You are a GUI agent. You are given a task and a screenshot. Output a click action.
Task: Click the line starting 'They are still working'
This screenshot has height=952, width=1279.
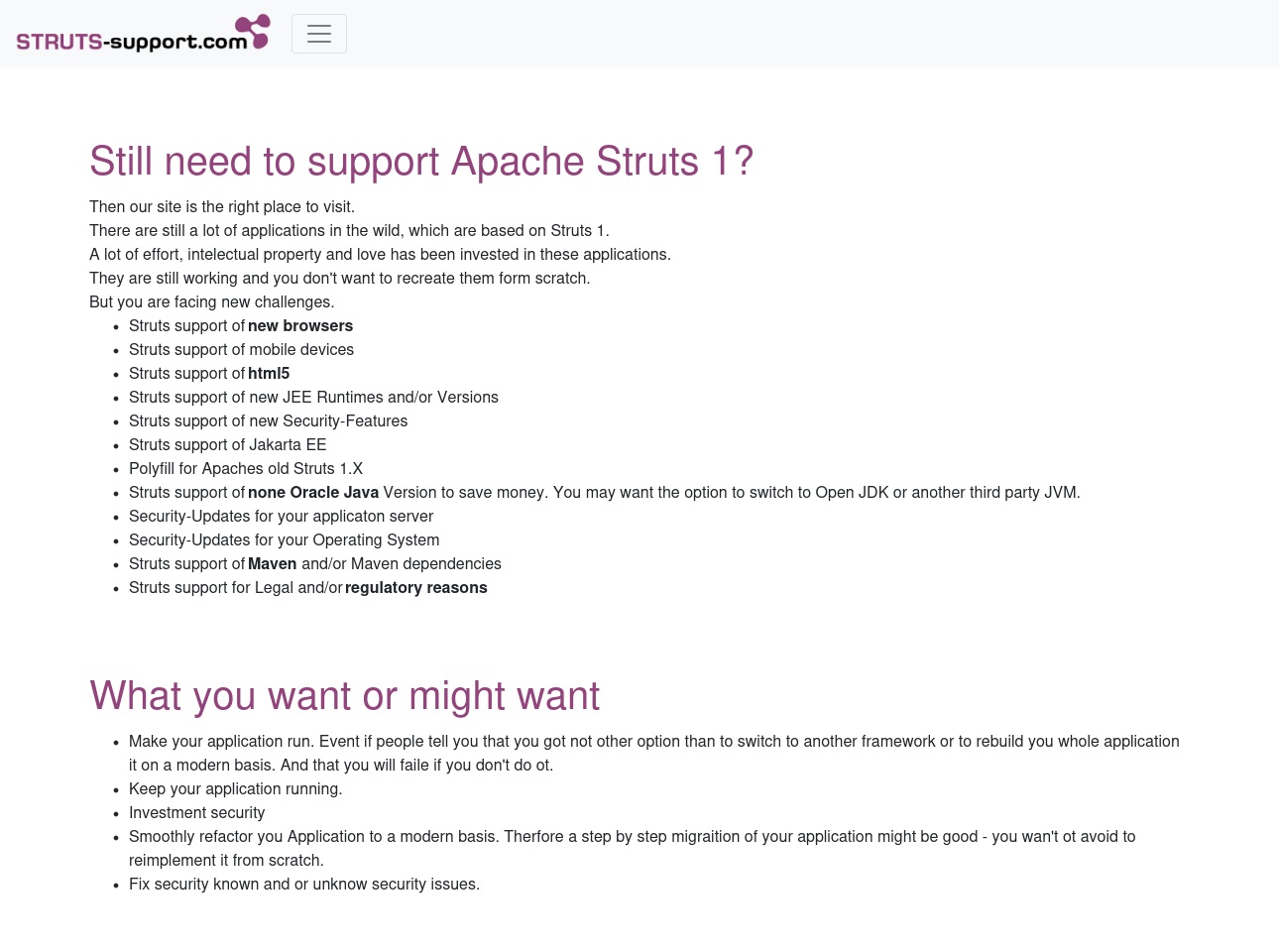pyautogui.click(x=340, y=278)
